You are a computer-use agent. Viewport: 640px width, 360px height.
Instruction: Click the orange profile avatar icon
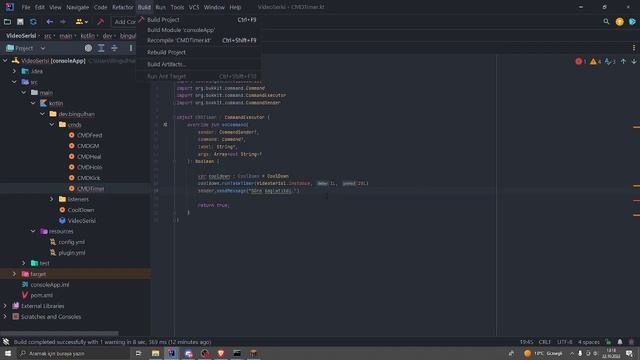click(x=619, y=22)
